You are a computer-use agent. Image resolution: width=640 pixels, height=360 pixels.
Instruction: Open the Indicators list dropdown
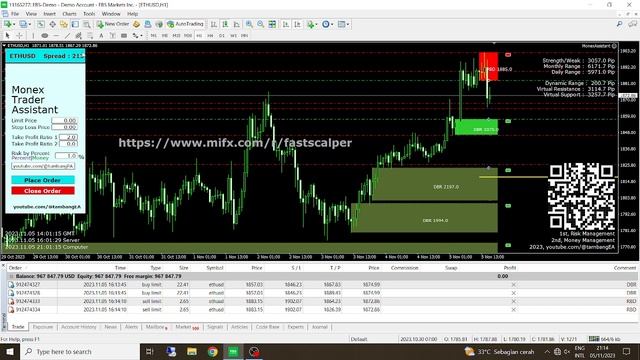point(312,24)
